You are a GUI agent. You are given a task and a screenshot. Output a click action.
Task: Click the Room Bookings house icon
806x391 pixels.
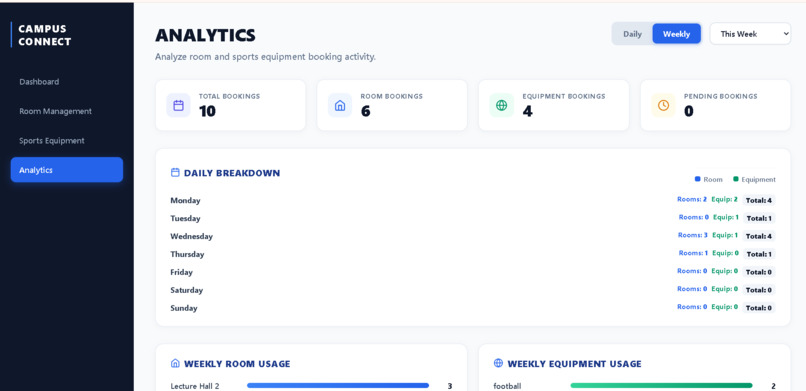click(340, 105)
